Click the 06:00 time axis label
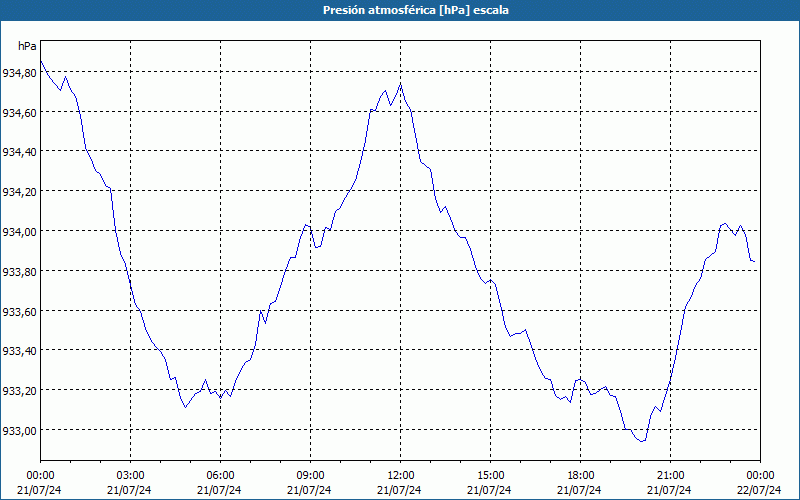The width and height of the screenshot is (800, 500). coord(220,476)
